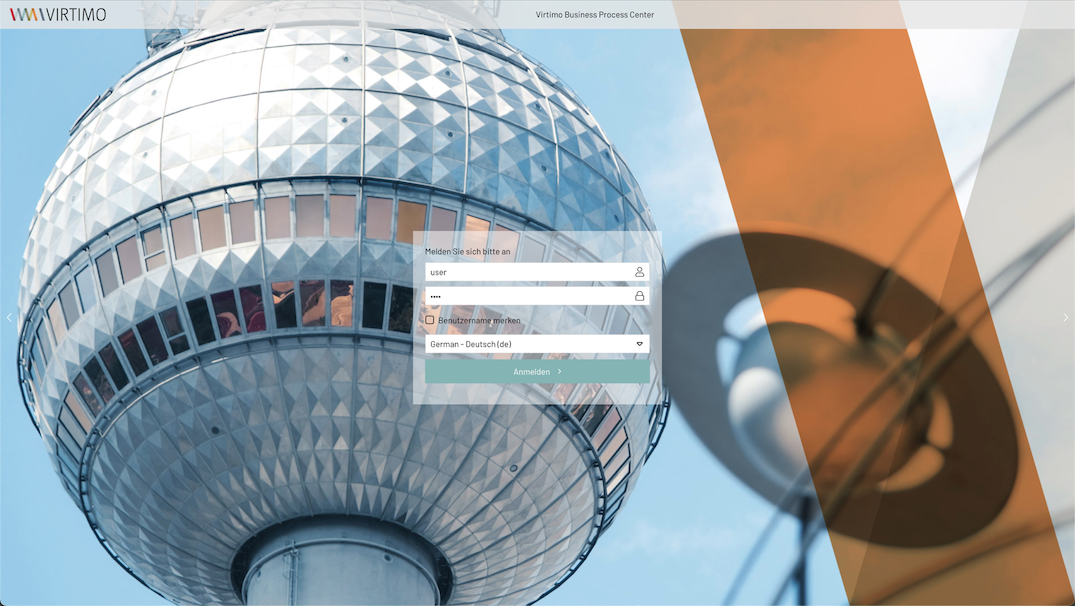Click the VIRTIMO wordmark text
This screenshot has height=606, width=1075.
point(75,14)
